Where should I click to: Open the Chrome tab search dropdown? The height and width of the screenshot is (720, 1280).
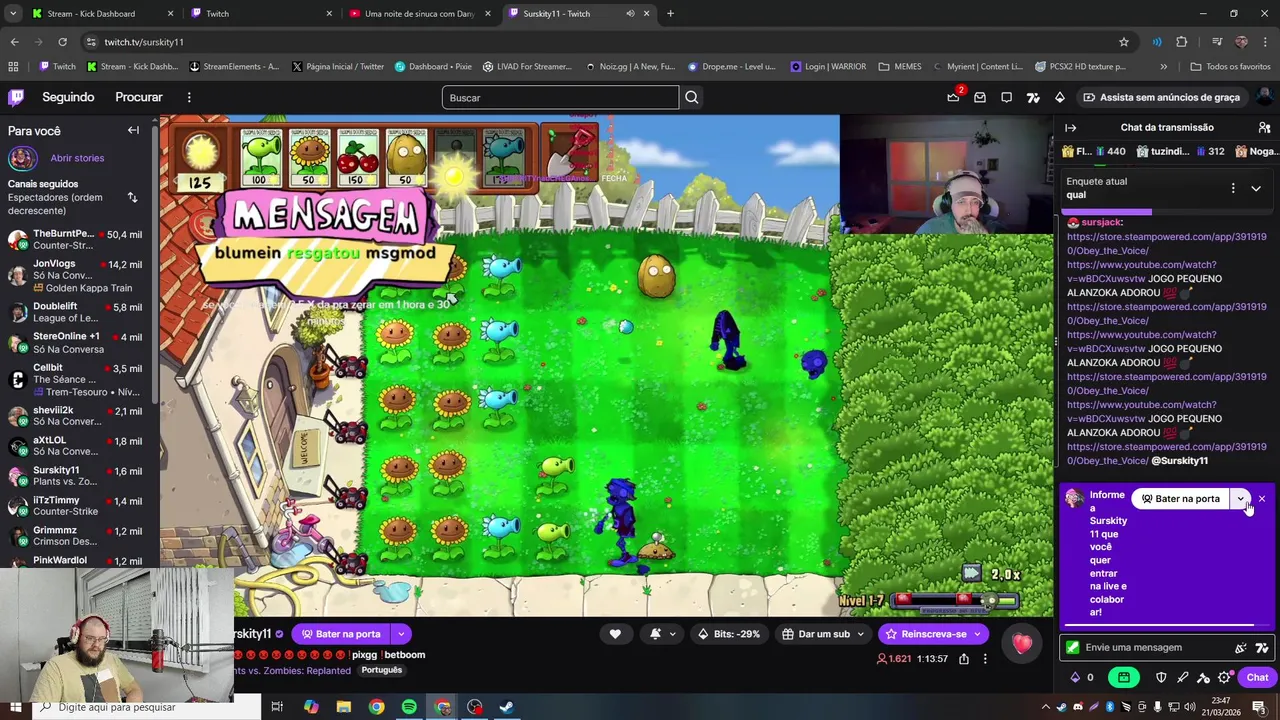coord(13,14)
